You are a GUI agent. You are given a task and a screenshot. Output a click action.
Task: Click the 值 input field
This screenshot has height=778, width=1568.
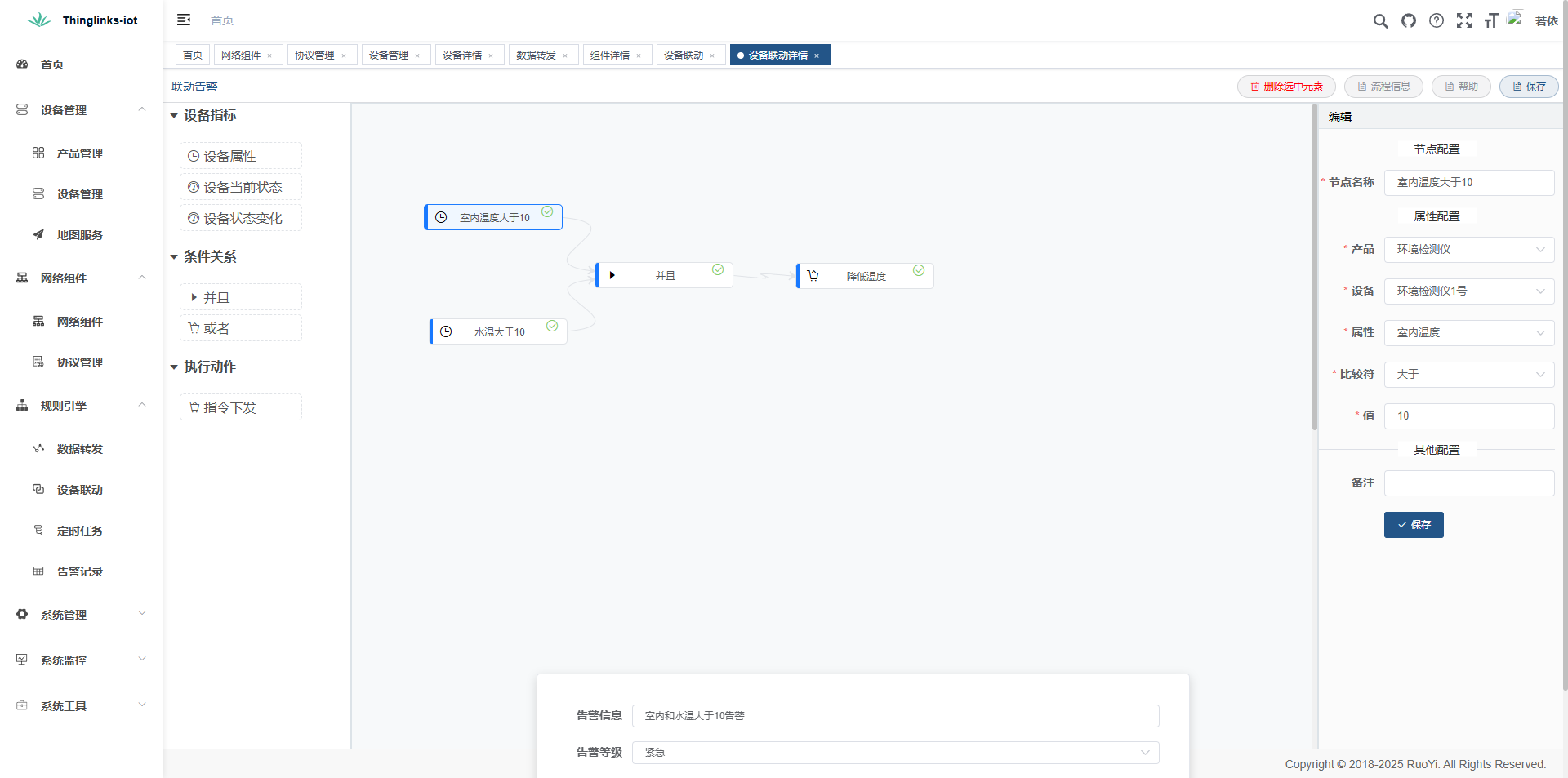1468,416
